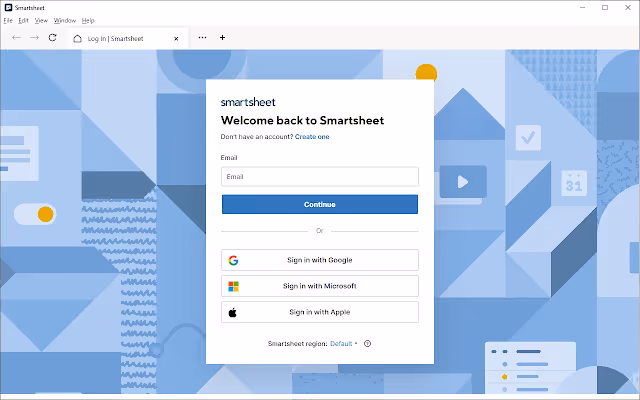640x400 pixels.
Task: Expand the Smartsheet region Default dropdown
Action: [344, 344]
